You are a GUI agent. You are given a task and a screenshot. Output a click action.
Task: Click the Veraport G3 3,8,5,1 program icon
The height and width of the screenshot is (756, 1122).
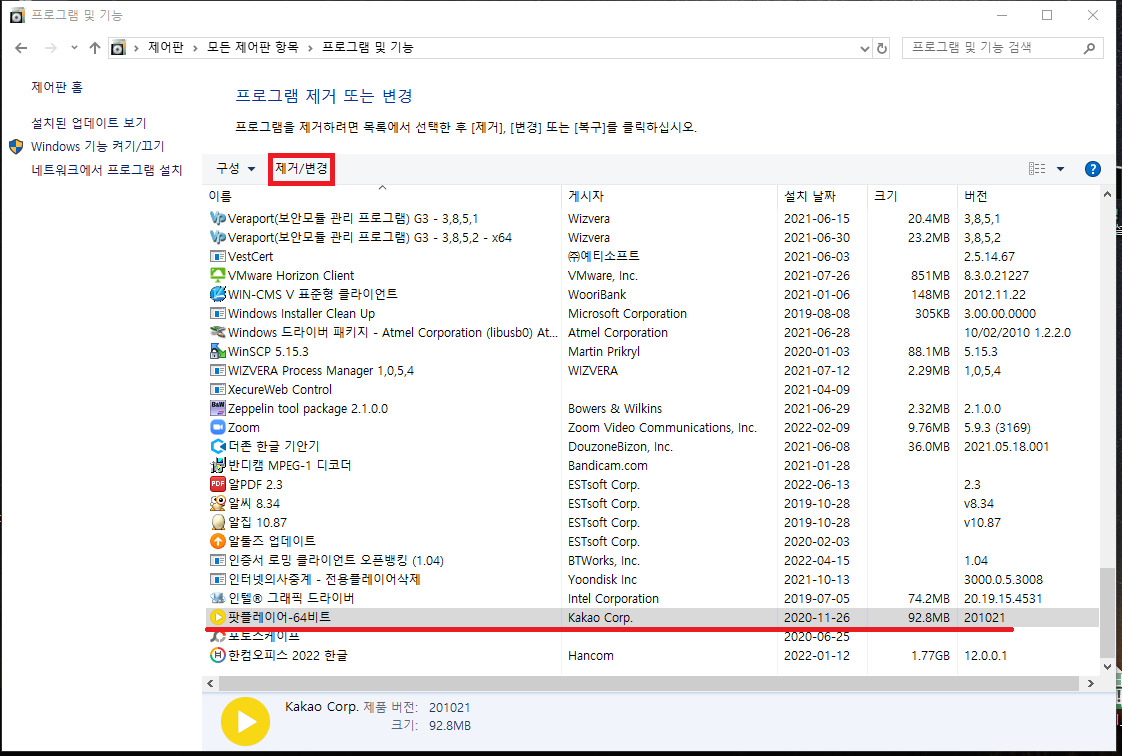(218, 218)
